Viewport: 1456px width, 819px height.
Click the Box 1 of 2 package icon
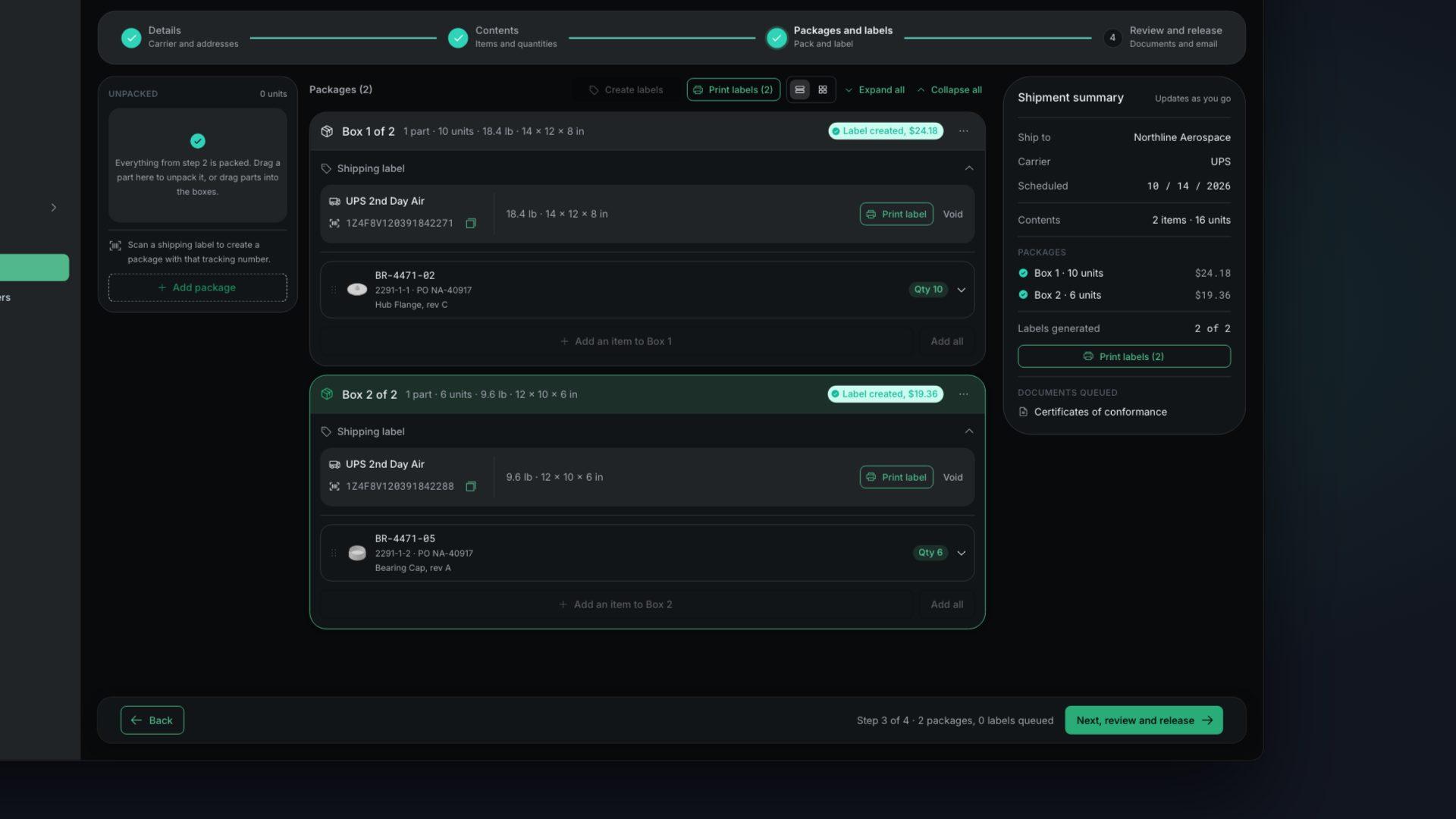click(327, 131)
